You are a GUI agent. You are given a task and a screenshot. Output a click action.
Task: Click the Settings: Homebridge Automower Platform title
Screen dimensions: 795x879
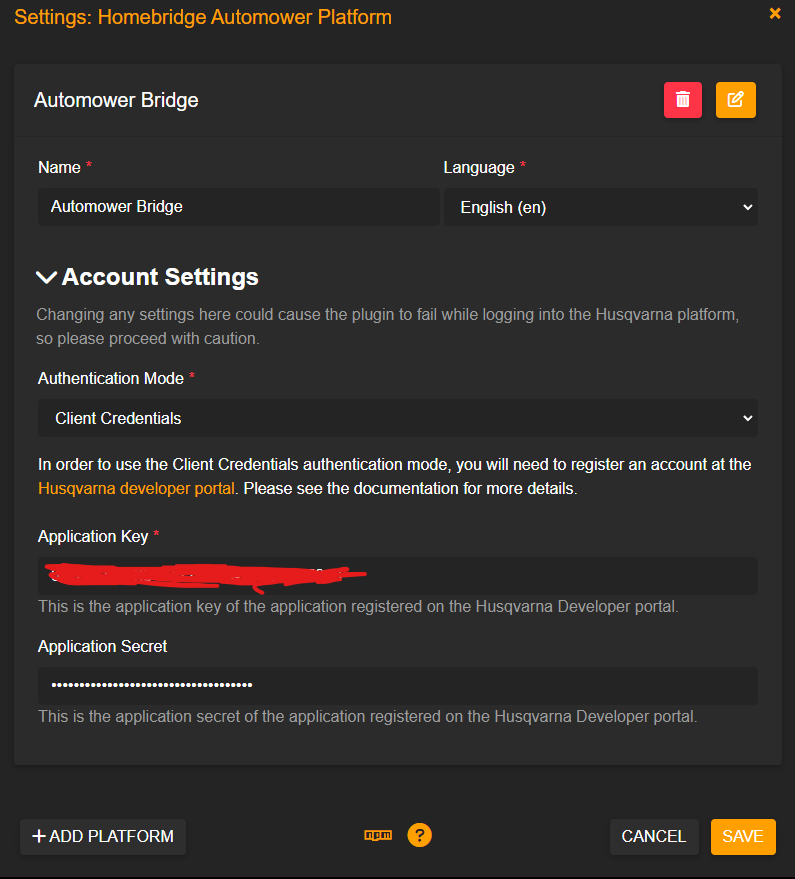point(203,17)
